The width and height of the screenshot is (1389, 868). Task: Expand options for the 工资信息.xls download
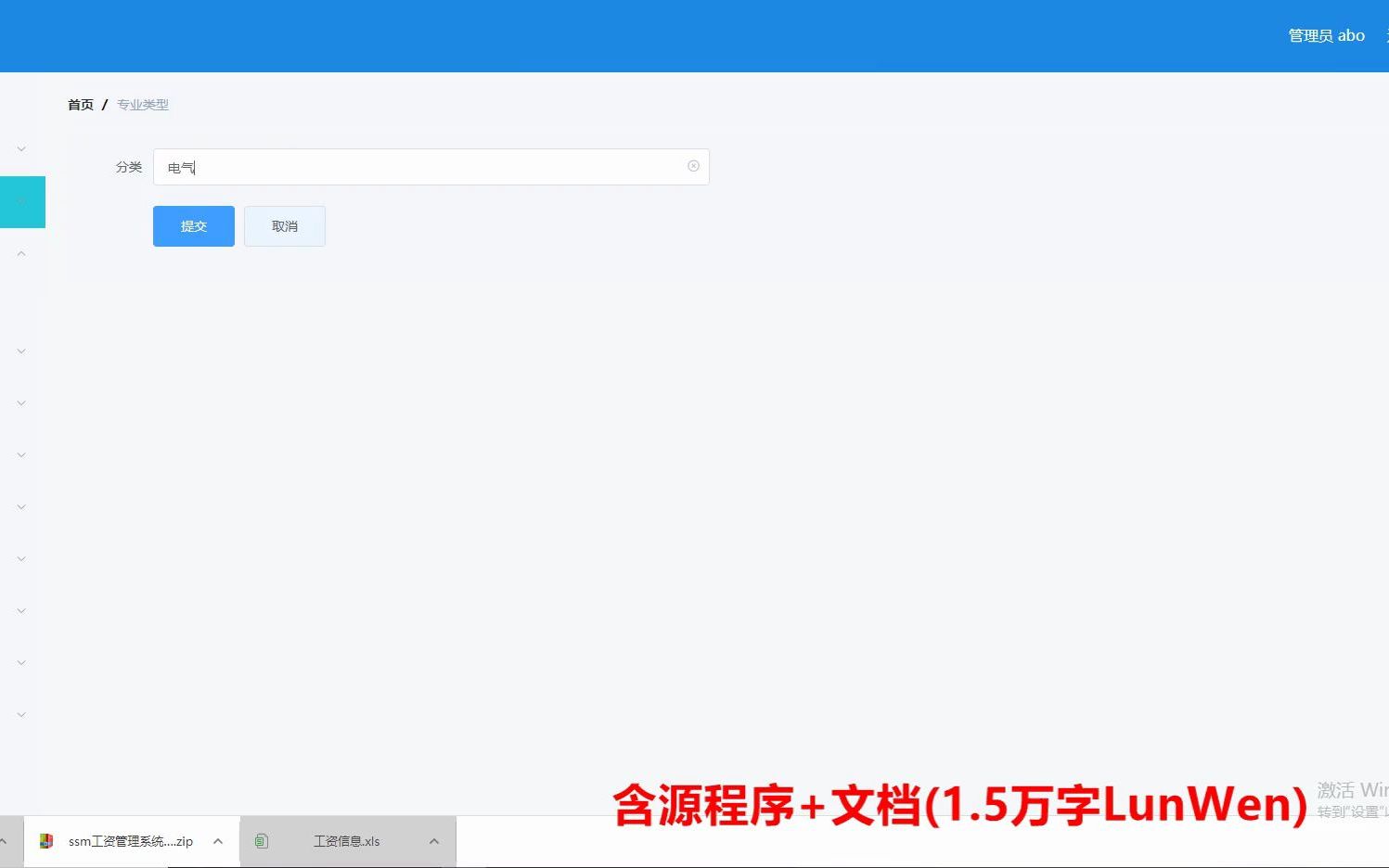pos(434,841)
